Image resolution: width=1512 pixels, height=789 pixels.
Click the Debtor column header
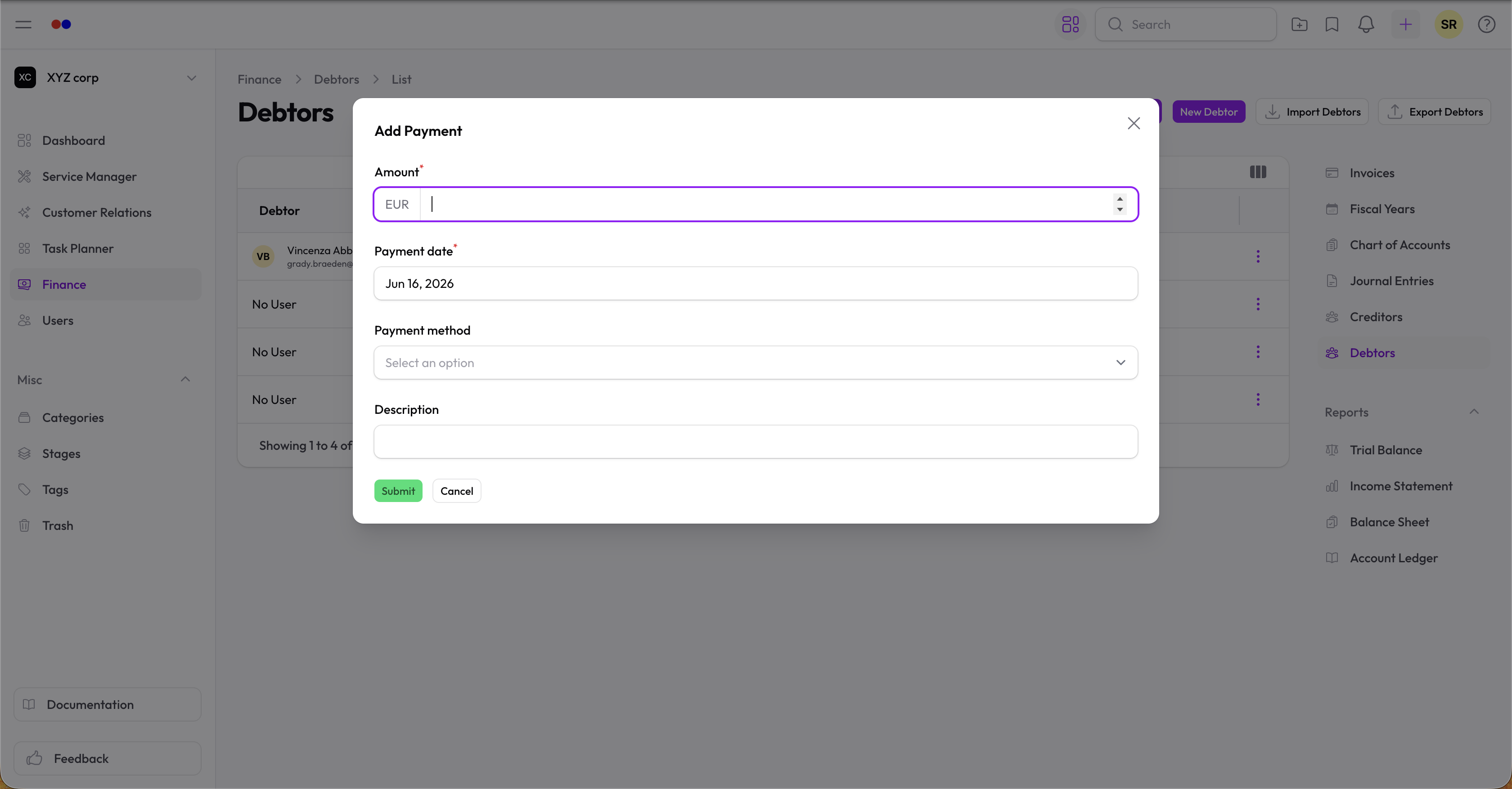(x=279, y=211)
